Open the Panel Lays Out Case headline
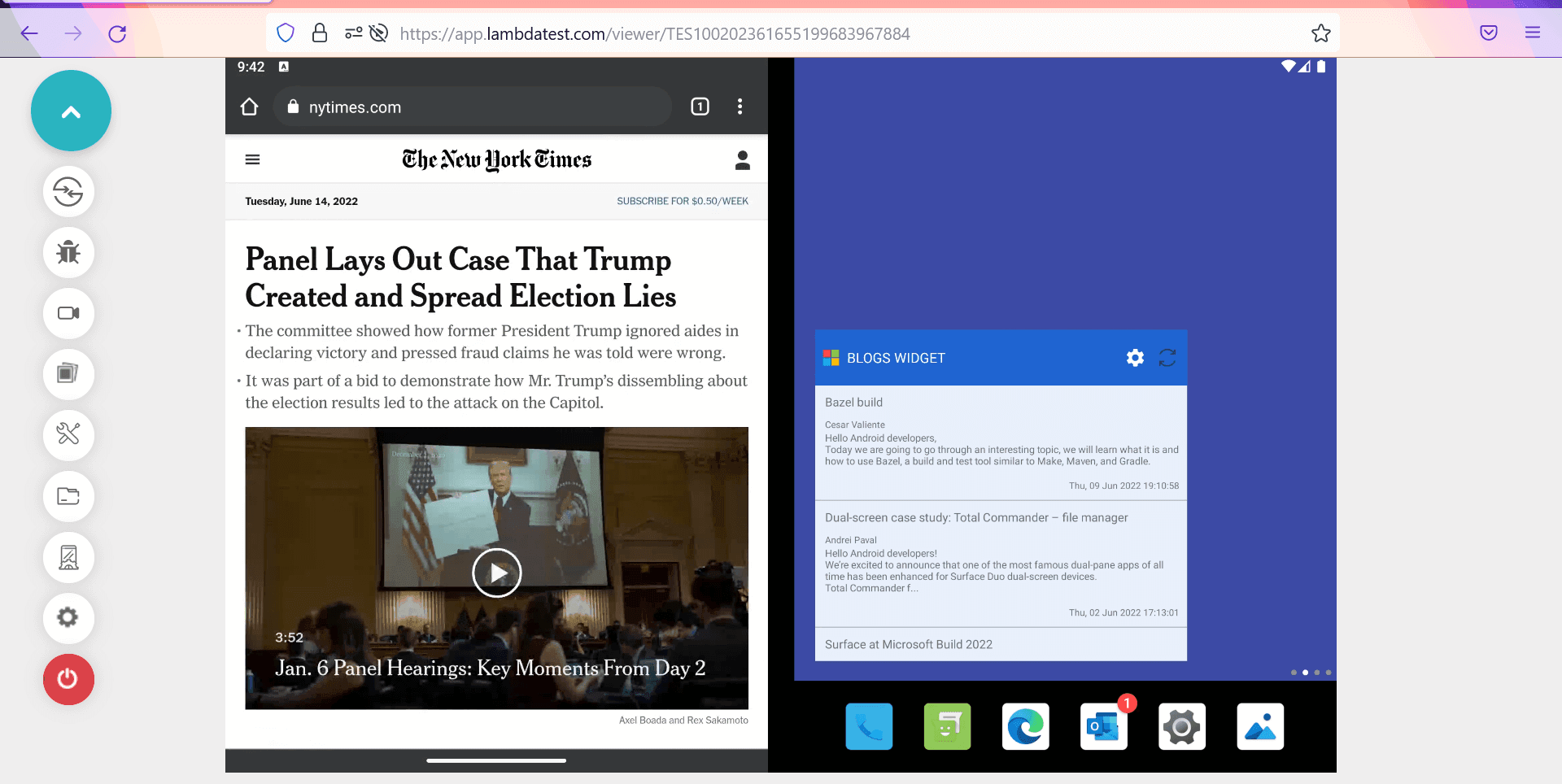 point(460,277)
